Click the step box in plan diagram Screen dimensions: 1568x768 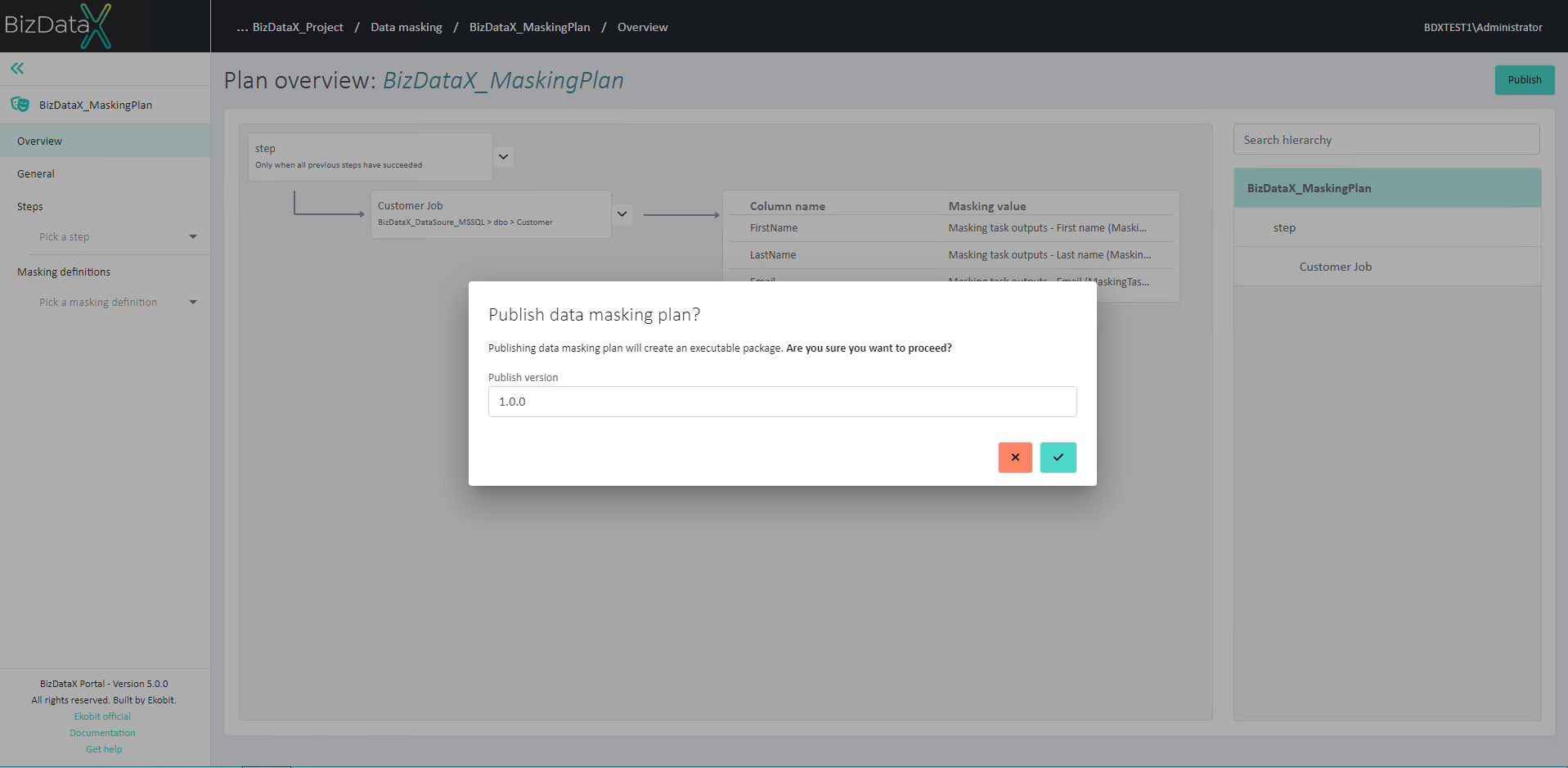coord(371,156)
